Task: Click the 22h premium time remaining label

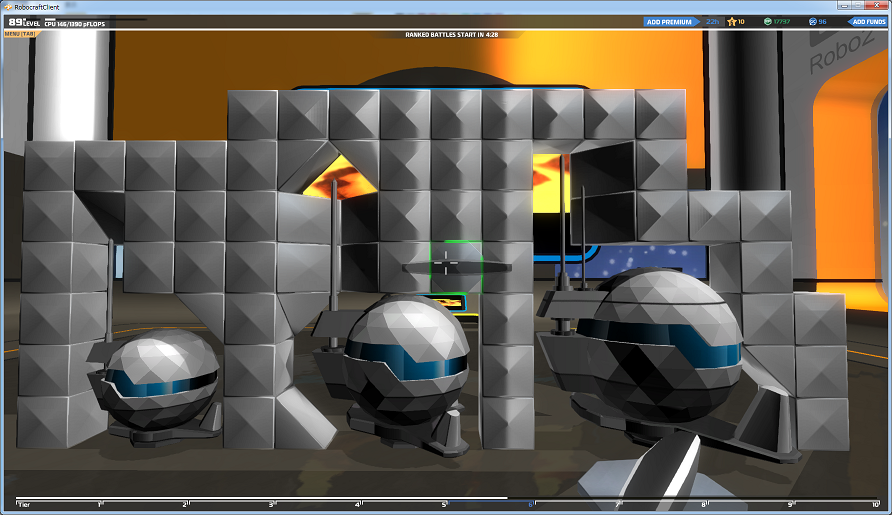Action: click(x=712, y=22)
